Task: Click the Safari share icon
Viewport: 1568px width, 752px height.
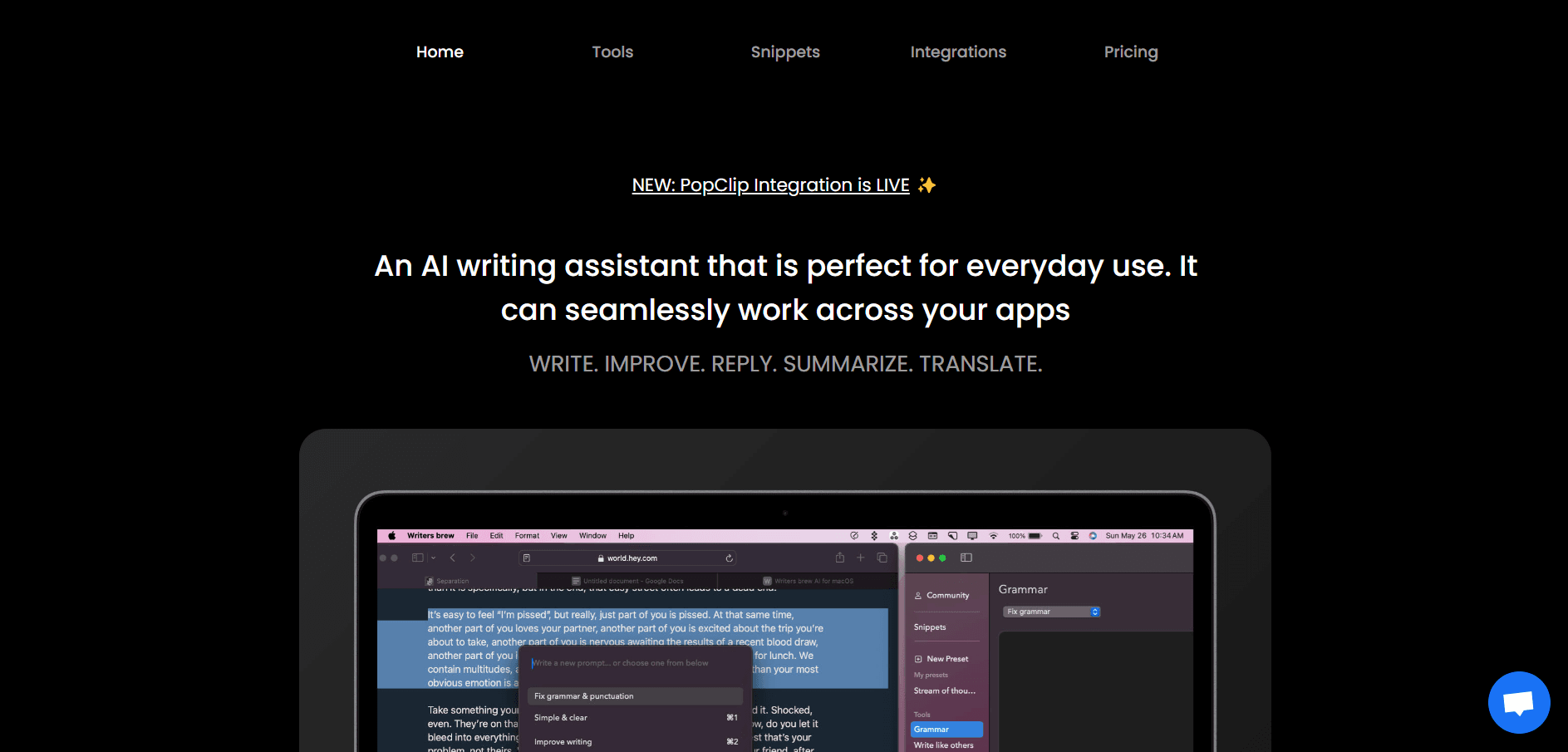Action: [839, 558]
